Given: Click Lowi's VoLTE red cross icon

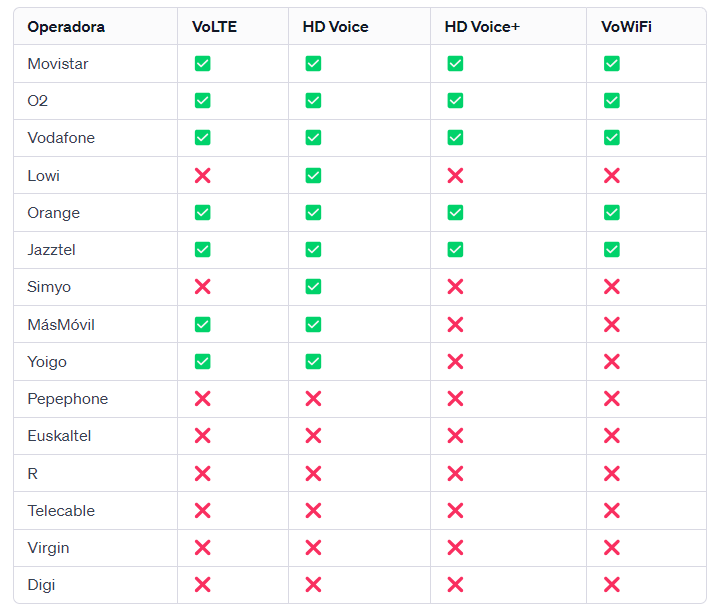Looking at the screenshot, I should pos(202,175).
